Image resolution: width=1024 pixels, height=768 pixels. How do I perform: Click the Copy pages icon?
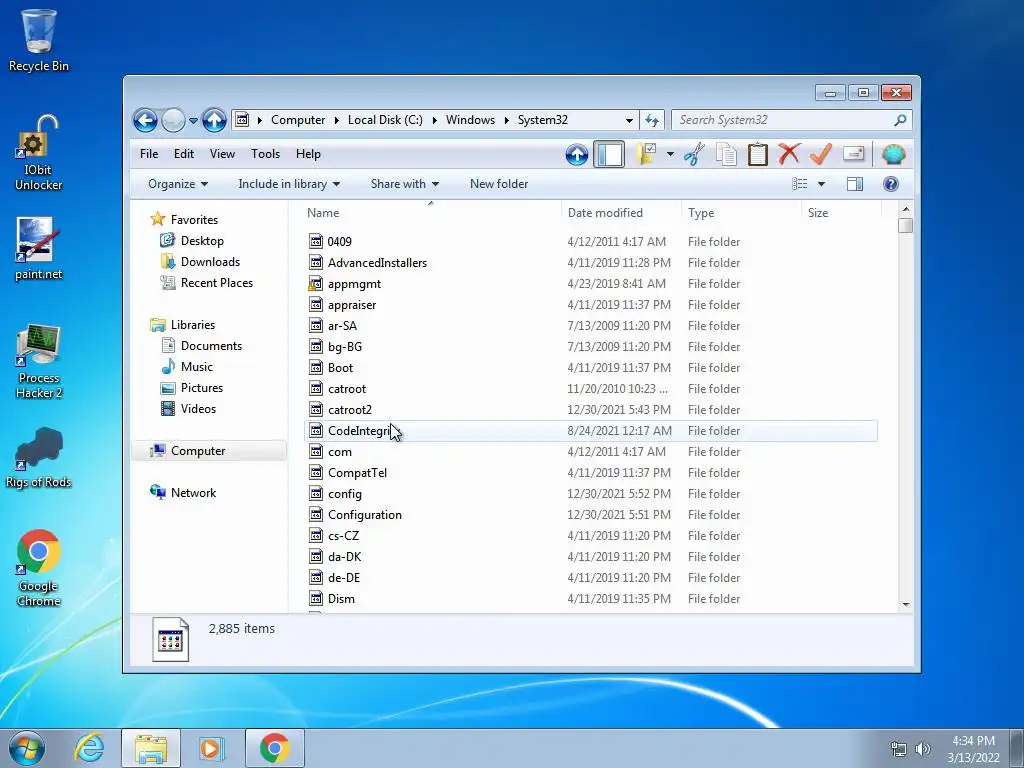click(x=726, y=155)
